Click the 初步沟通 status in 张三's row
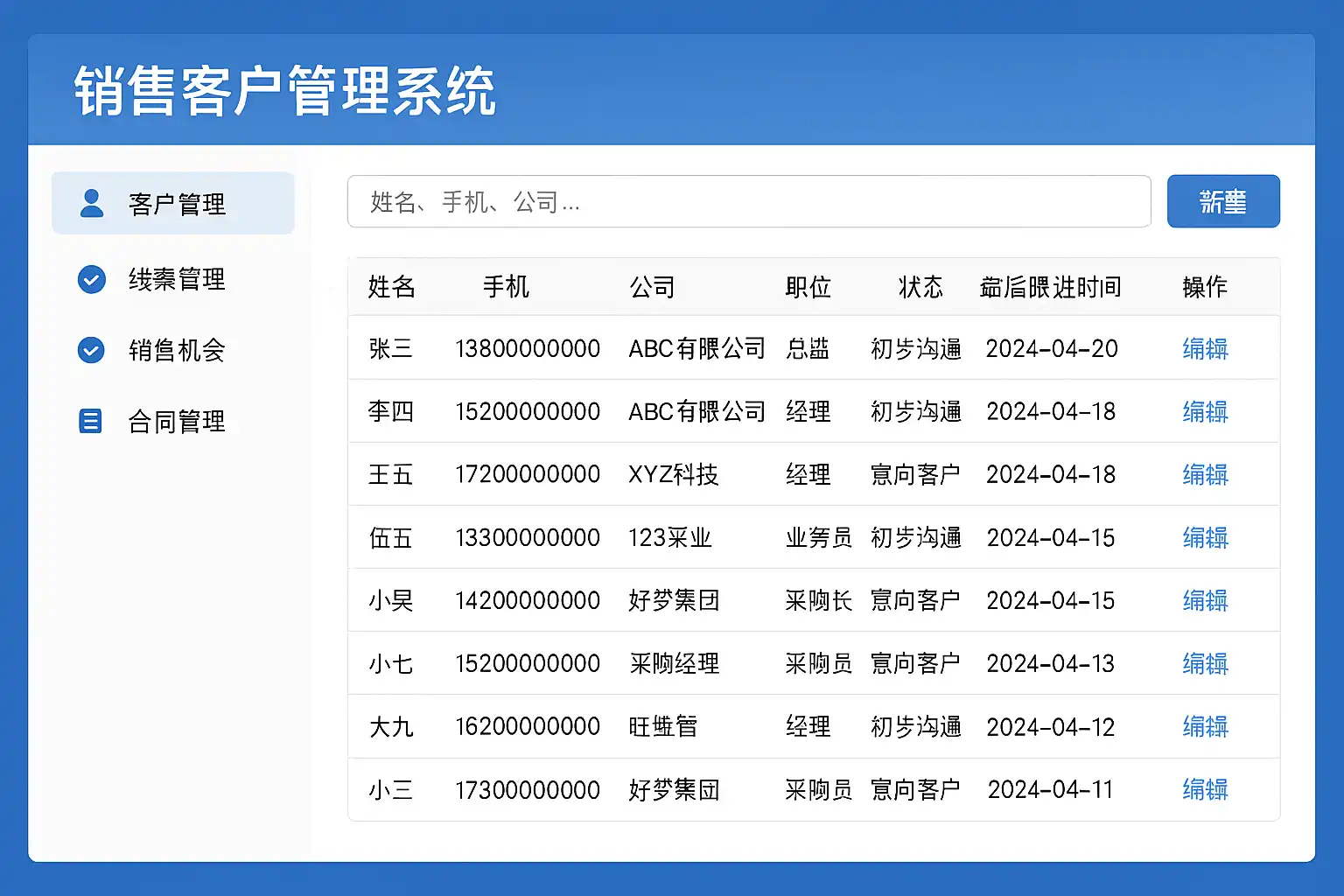This screenshot has height=896, width=1344. tap(916, 348)
